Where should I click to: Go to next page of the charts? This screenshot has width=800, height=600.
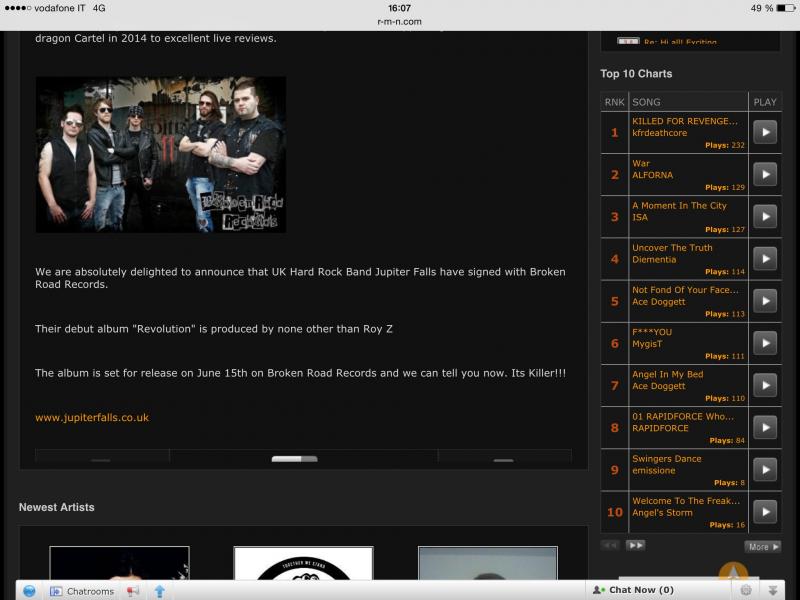click(x=635, y=545)
